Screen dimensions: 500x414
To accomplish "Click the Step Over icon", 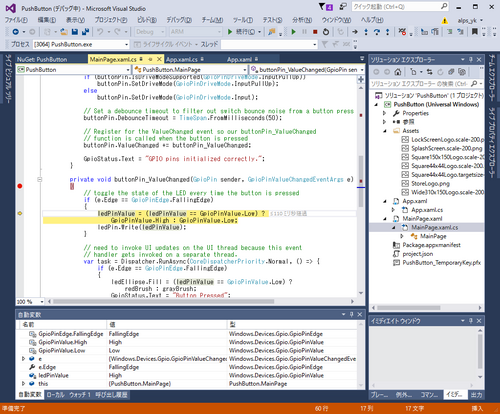I will point(377,32).
